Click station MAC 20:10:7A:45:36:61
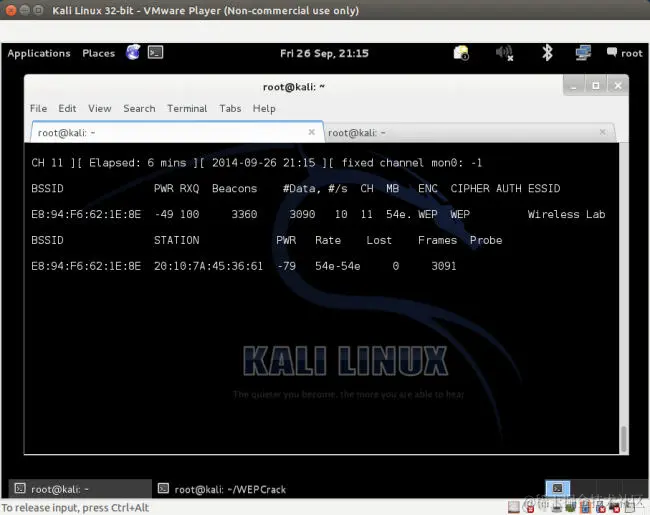Screen dimensions: 650x515 pos(209,266)
